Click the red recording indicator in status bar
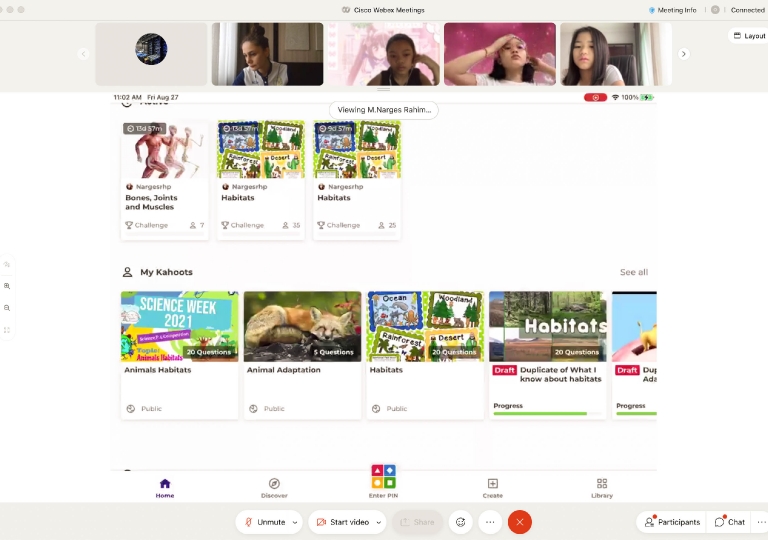This screenshot has width=768, height=540. click(595, 98)
